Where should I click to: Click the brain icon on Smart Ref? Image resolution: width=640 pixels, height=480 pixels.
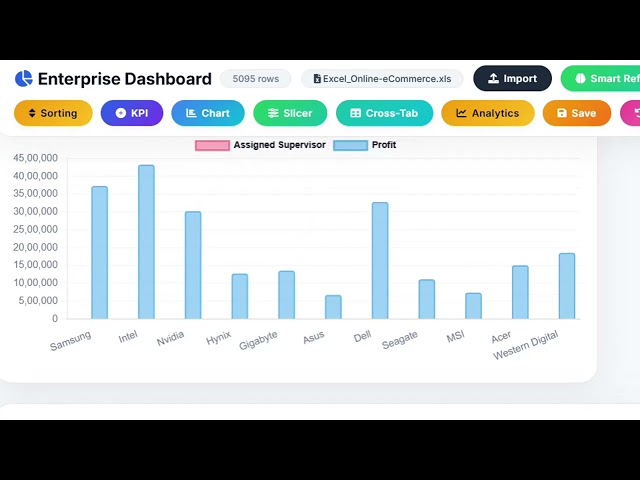click(580, 78)
